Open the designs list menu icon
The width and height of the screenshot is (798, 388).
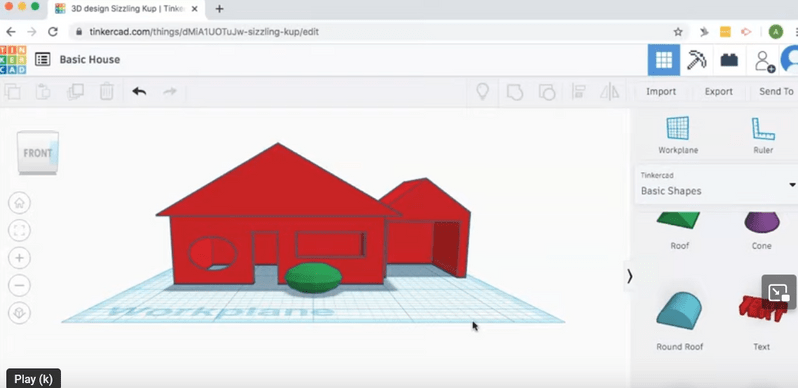42,59
